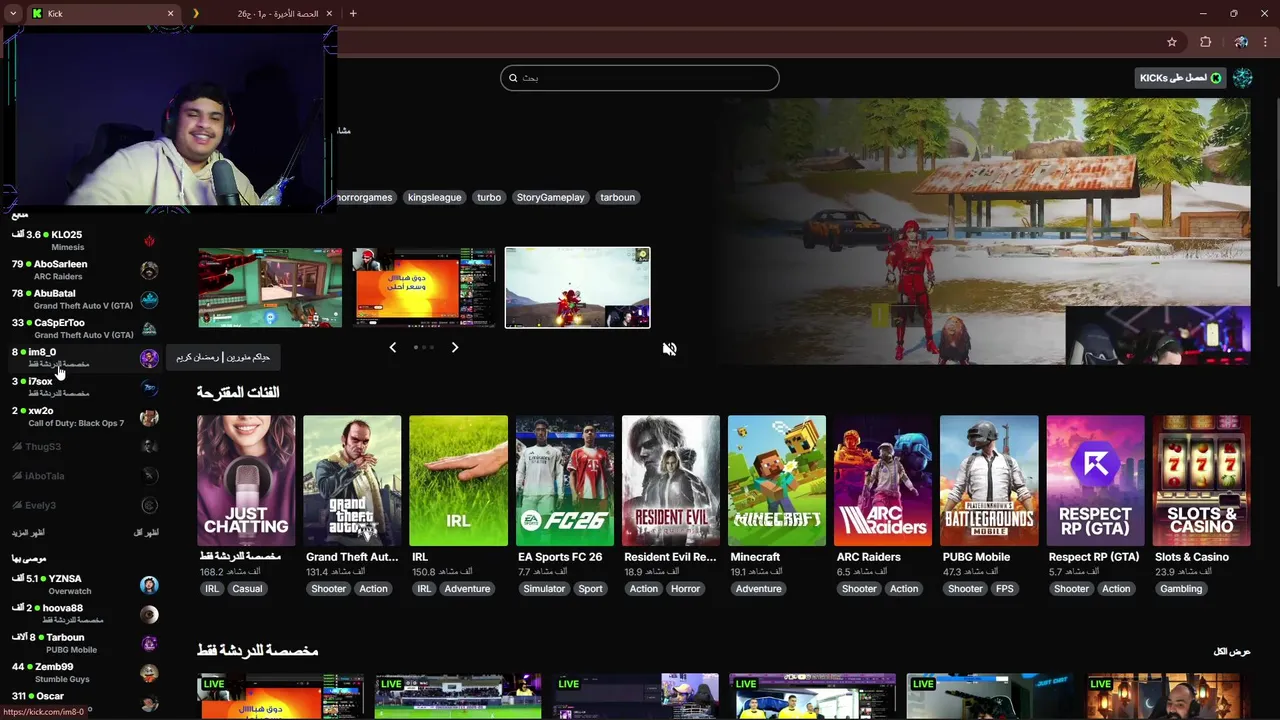Select the tarboun tag

(617, 197)
